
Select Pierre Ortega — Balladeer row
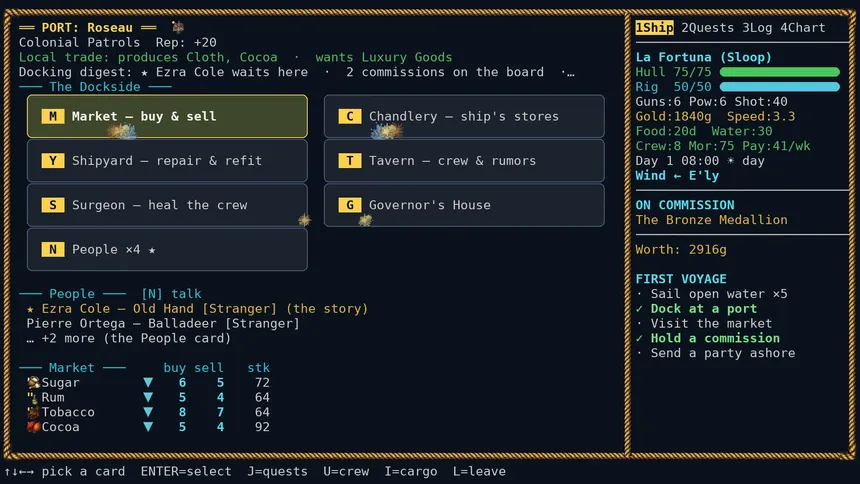(x=163, y=324)
